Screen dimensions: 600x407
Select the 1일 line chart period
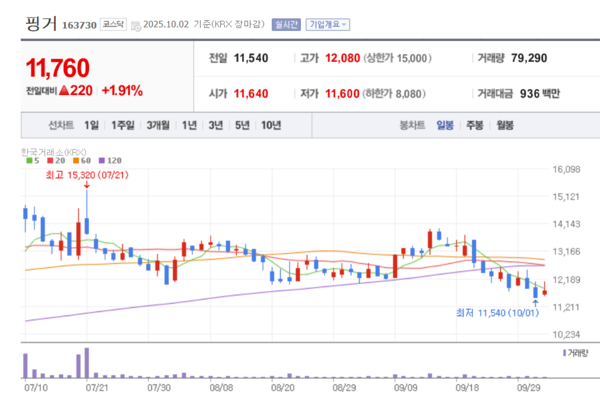(x=92, y=125)
